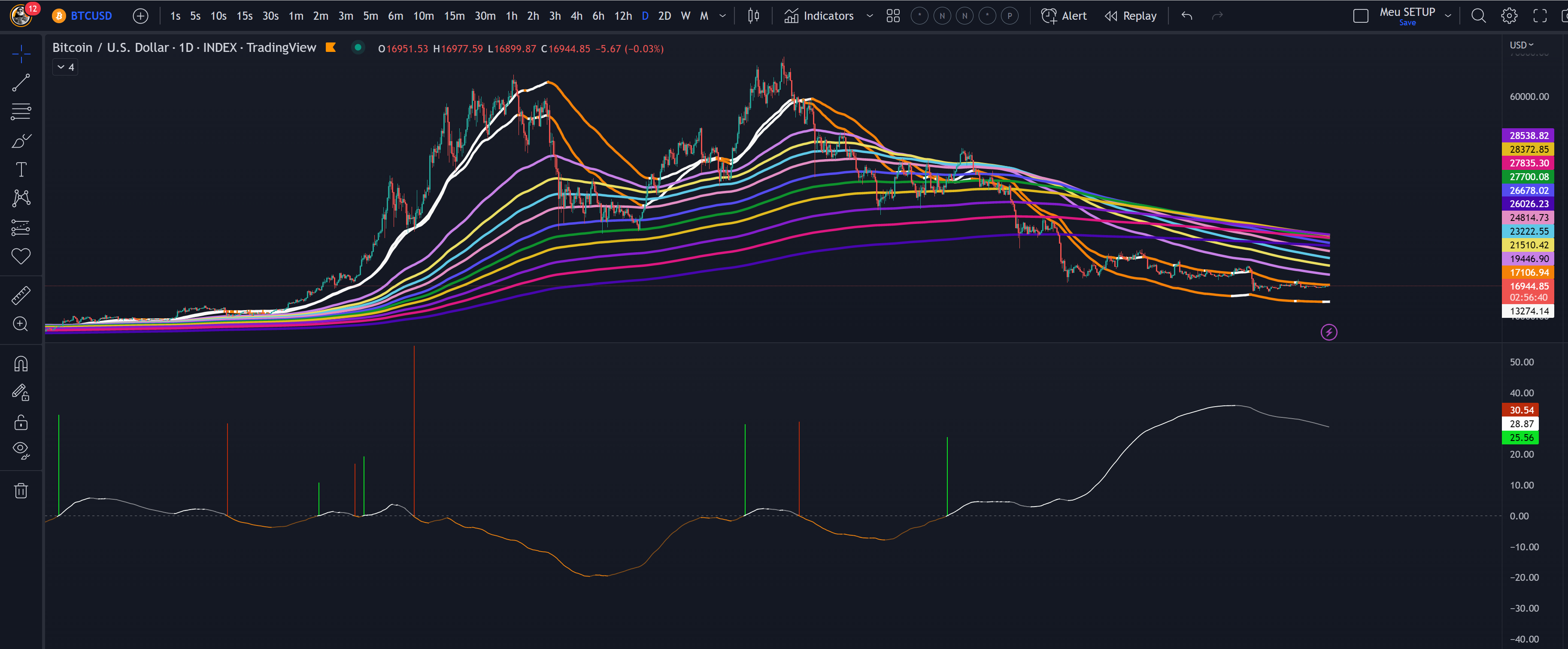Click the purple 28538.82 price label
The height and width of the screenshot is (649, 1568).
point(1529,136)
